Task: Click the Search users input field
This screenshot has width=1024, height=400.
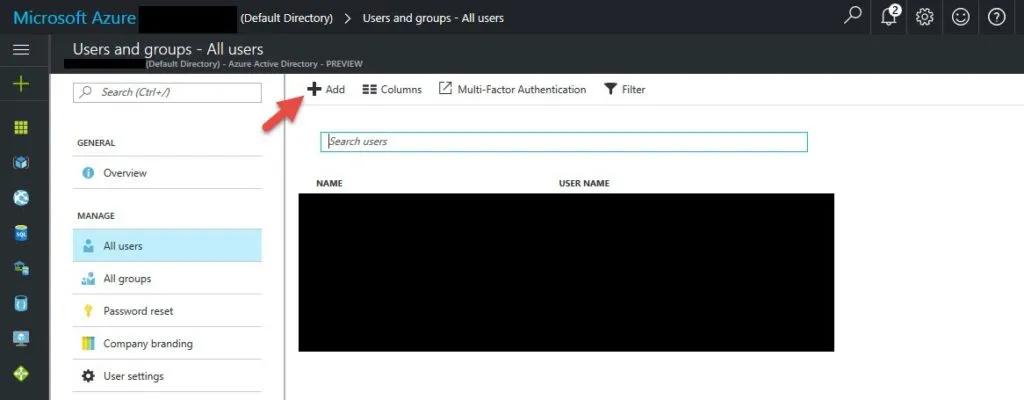Action: click(x=563, y=142)
